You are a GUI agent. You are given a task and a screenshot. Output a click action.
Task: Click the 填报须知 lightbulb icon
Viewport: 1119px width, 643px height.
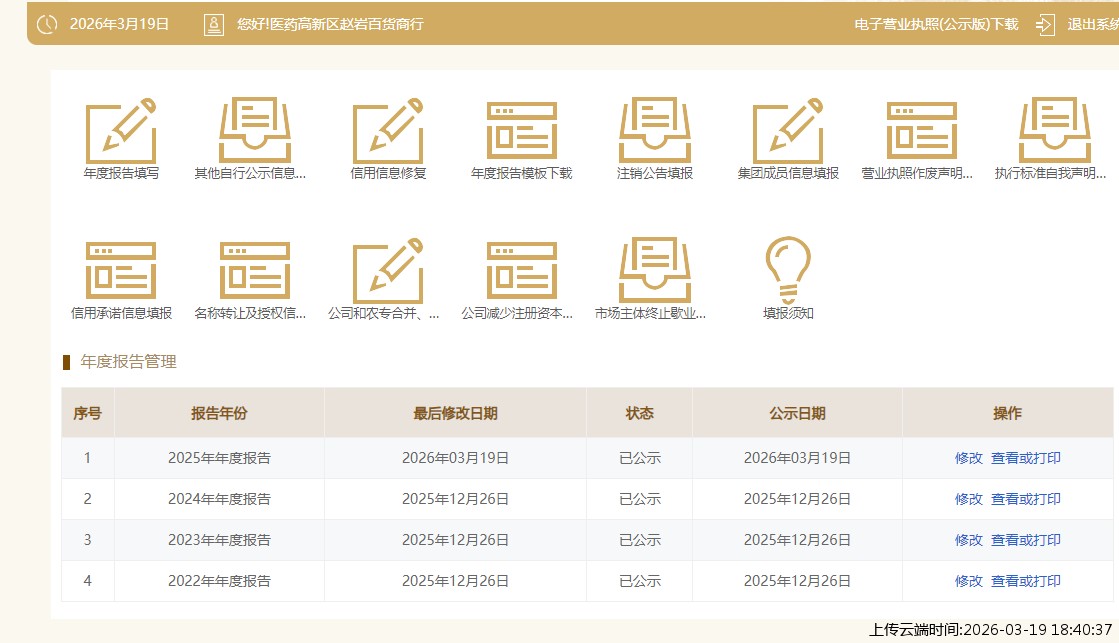click(788, 270)
